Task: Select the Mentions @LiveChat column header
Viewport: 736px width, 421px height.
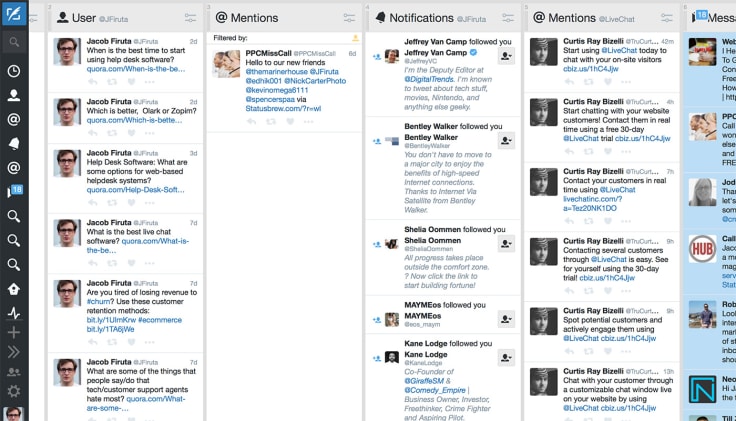Action: [x=601, y=18]
